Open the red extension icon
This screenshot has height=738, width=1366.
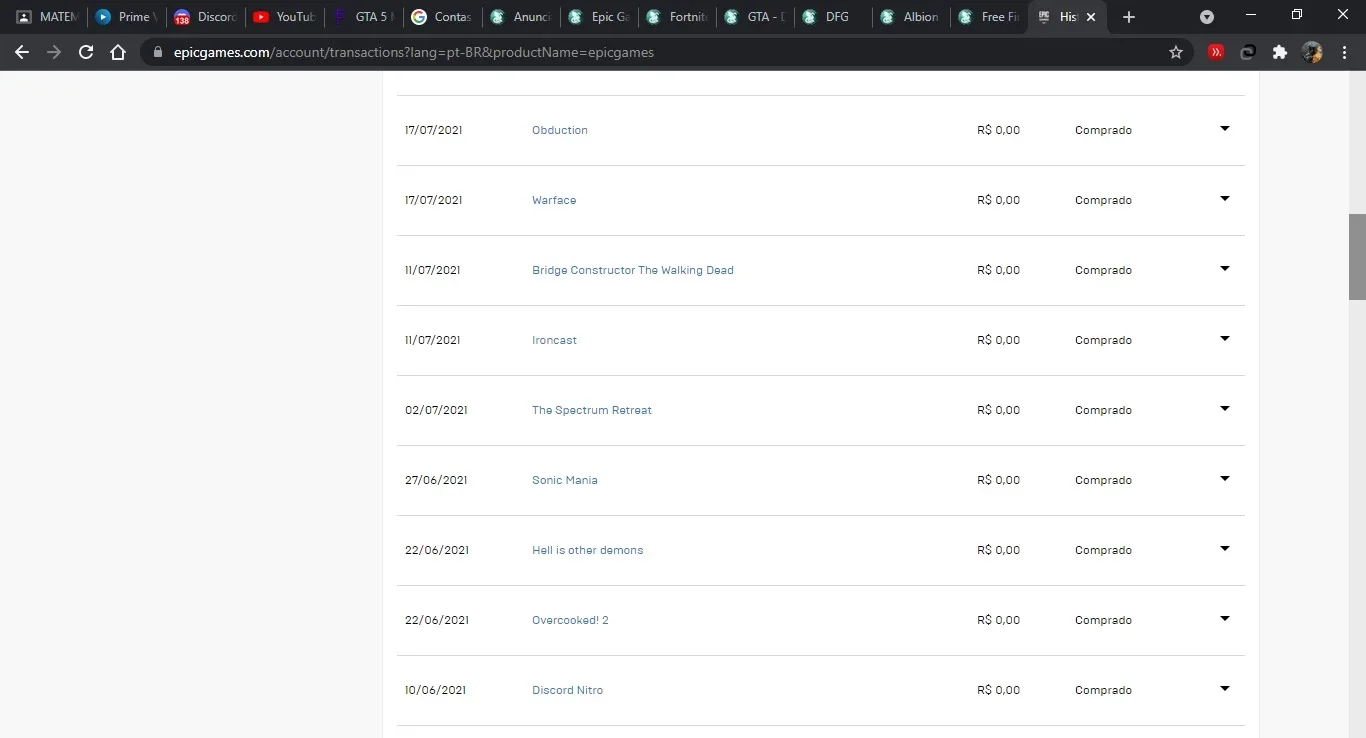pyautogui.click(x=1216, y=52)
